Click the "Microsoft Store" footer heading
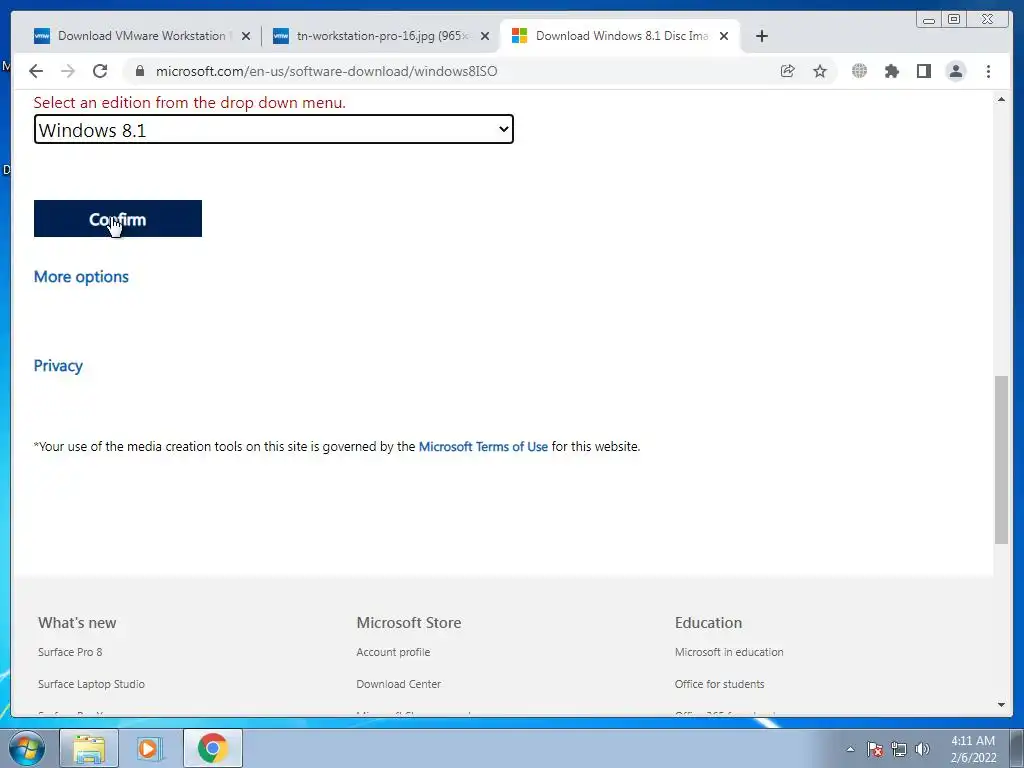 409,622
